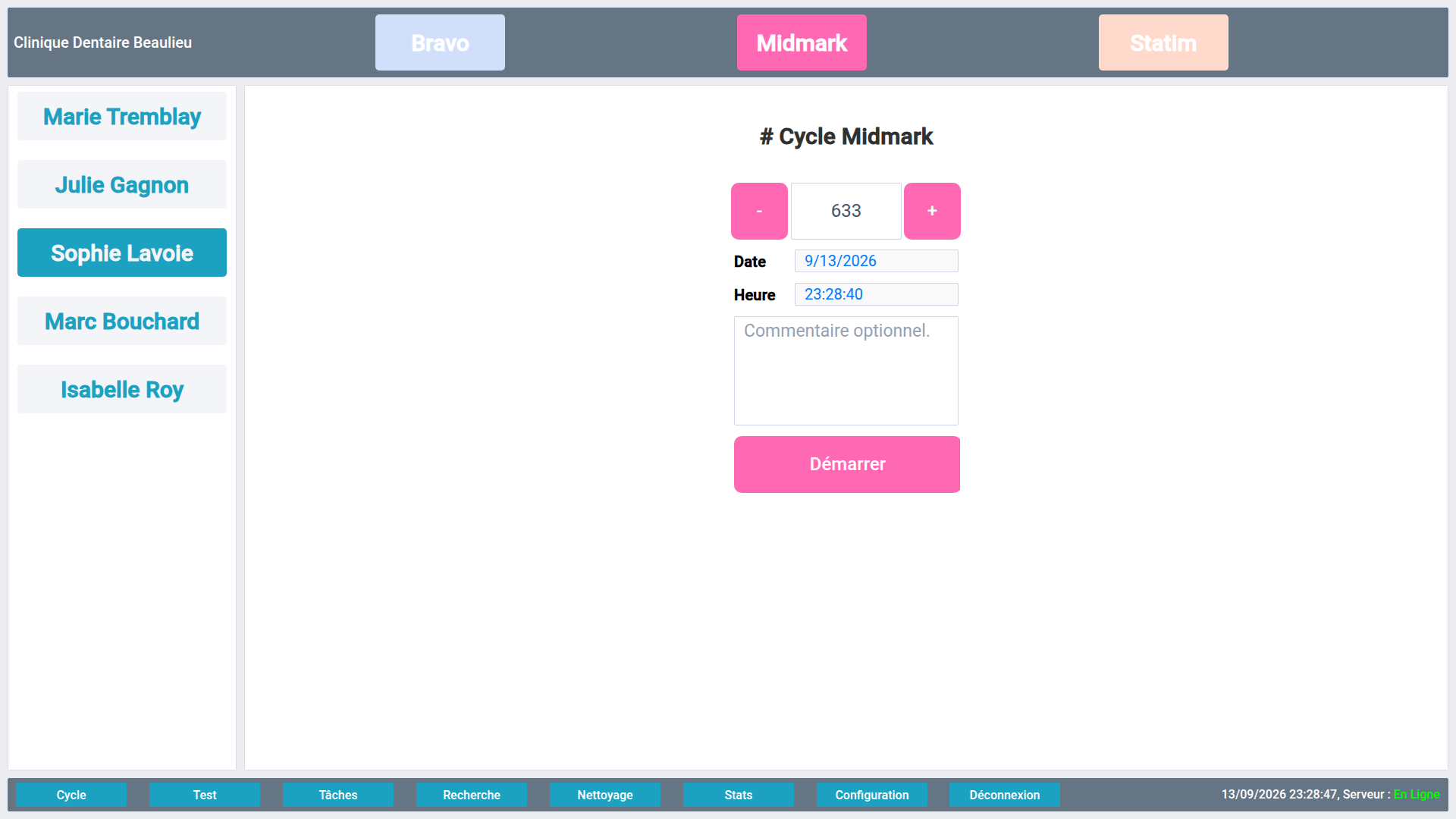The height and width of the screenshot is (819, 1456).
Task: Click the Heure label
Action: click(x=755, y=295)
